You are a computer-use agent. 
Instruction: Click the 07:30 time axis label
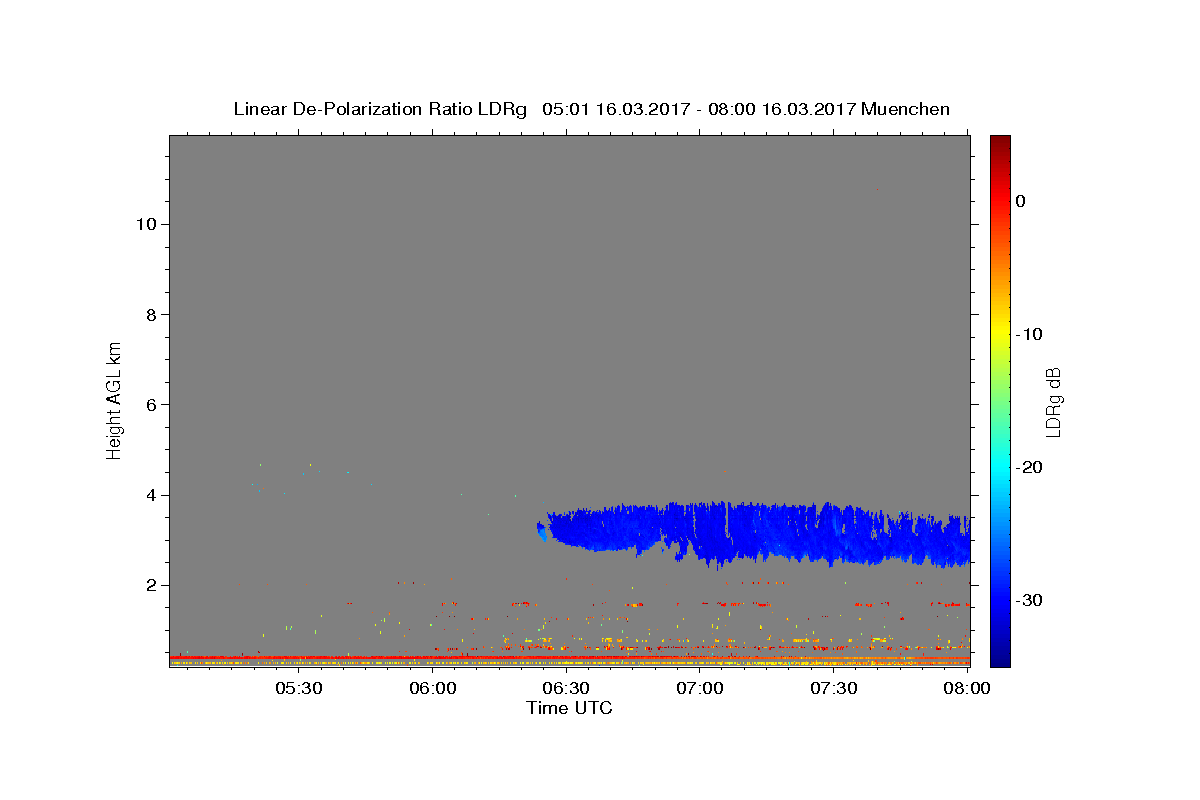833,688
